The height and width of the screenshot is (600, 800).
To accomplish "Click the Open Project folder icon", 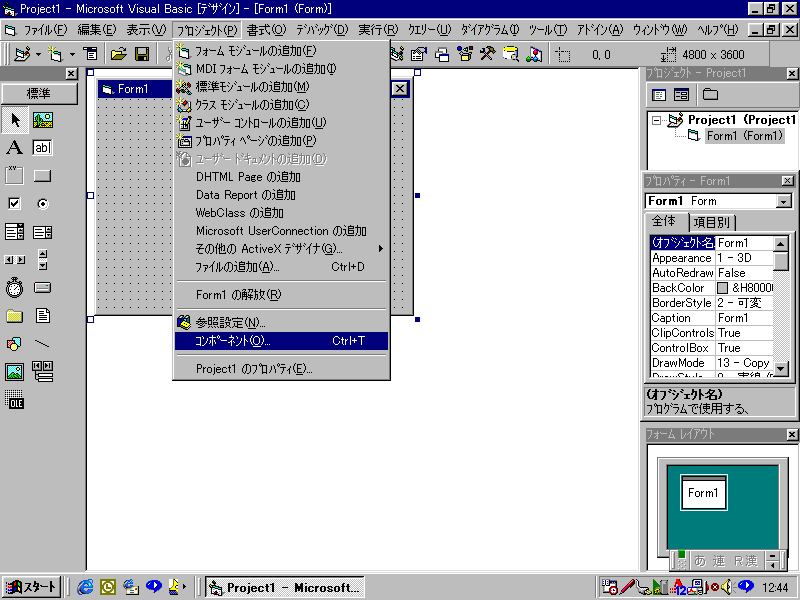I will (118, 54).
